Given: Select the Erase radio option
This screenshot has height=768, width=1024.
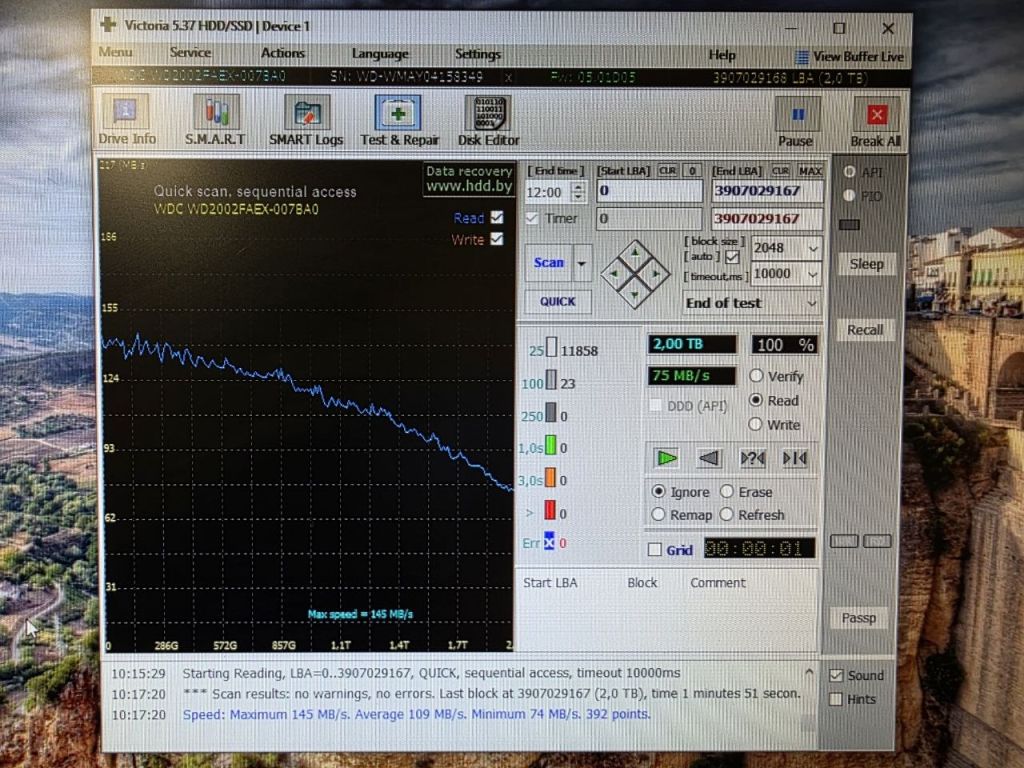Looking at the screenshot, I should coord(727,491).
